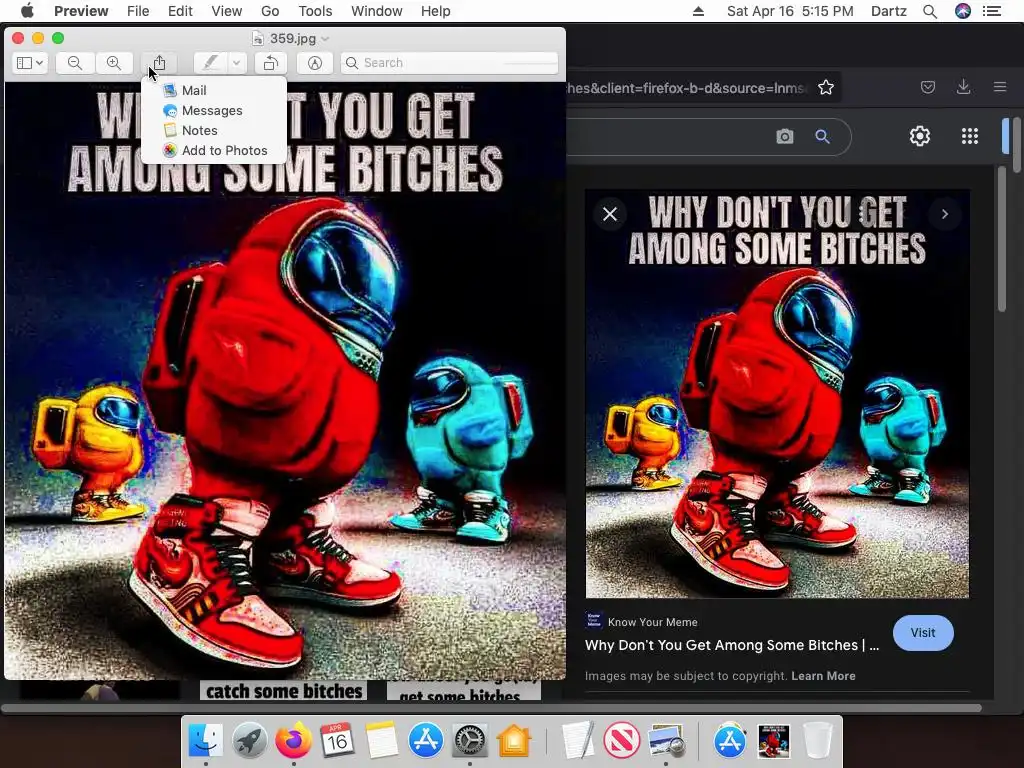Zoom in on the image in Preview

tap(114, 63)
